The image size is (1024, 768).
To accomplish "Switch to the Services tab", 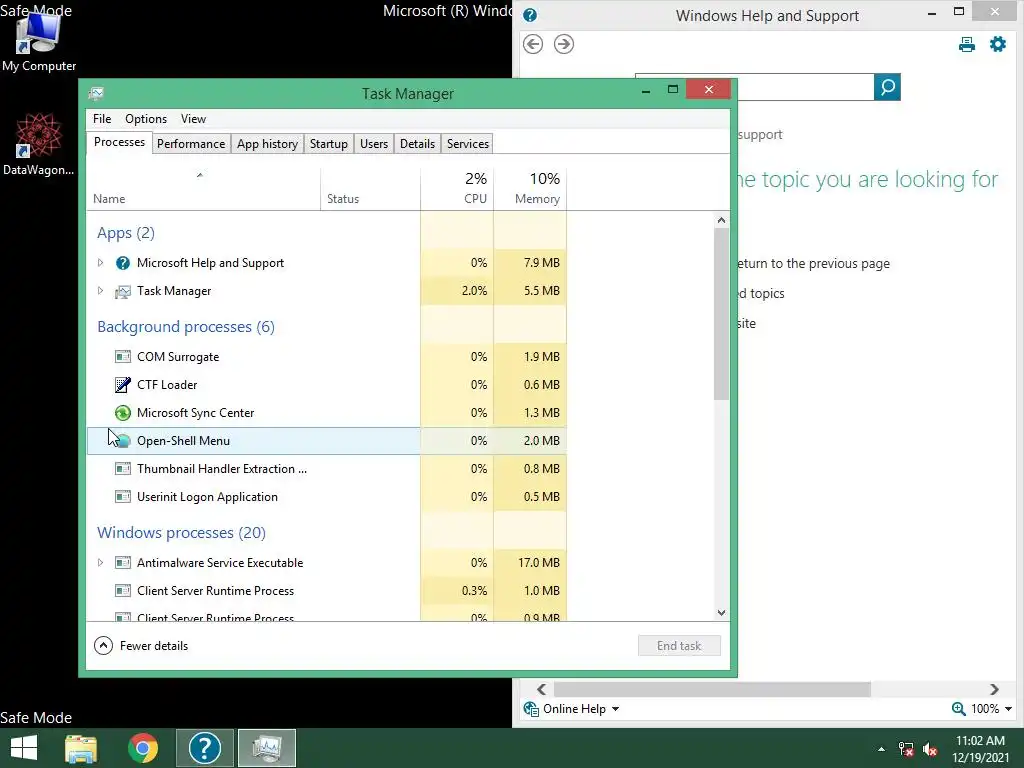I will click(468, 144).
